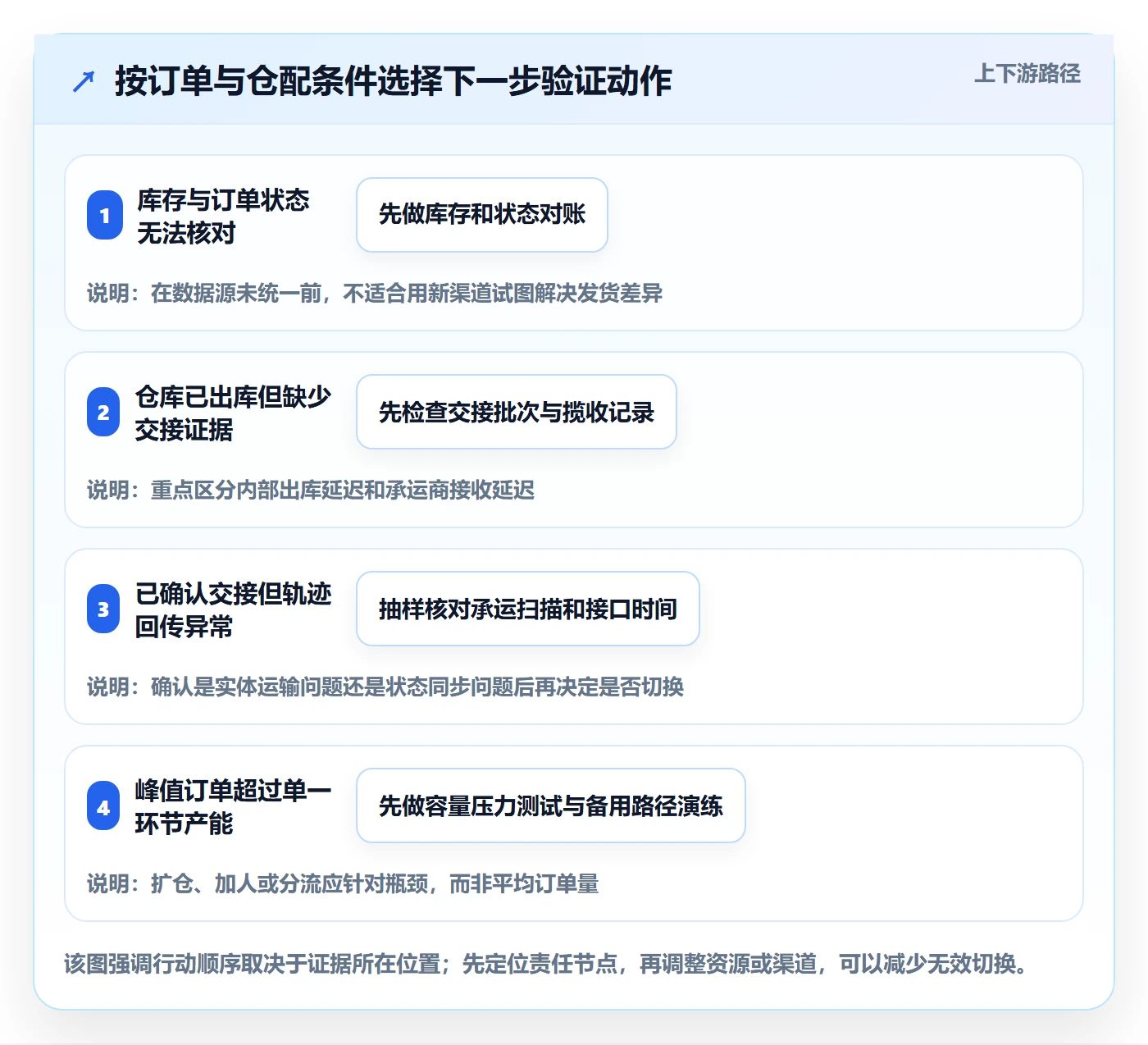Click the condition text 库存与订单状态无法核对
The image size is (1148, 1045).
223,216
